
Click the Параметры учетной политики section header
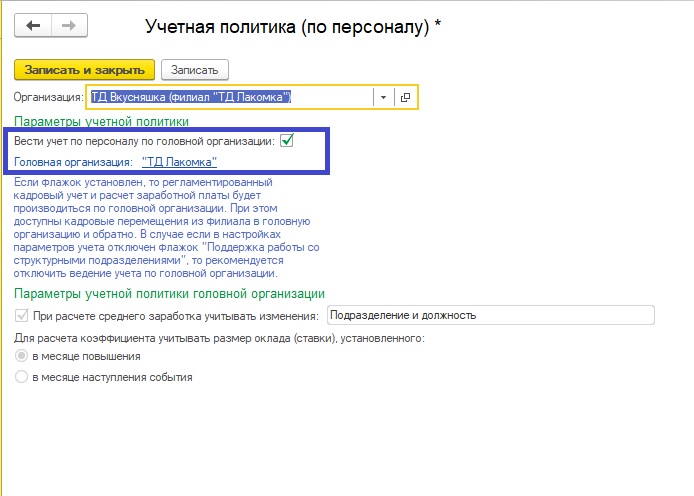pyautogui.click(x=101, y=121)
